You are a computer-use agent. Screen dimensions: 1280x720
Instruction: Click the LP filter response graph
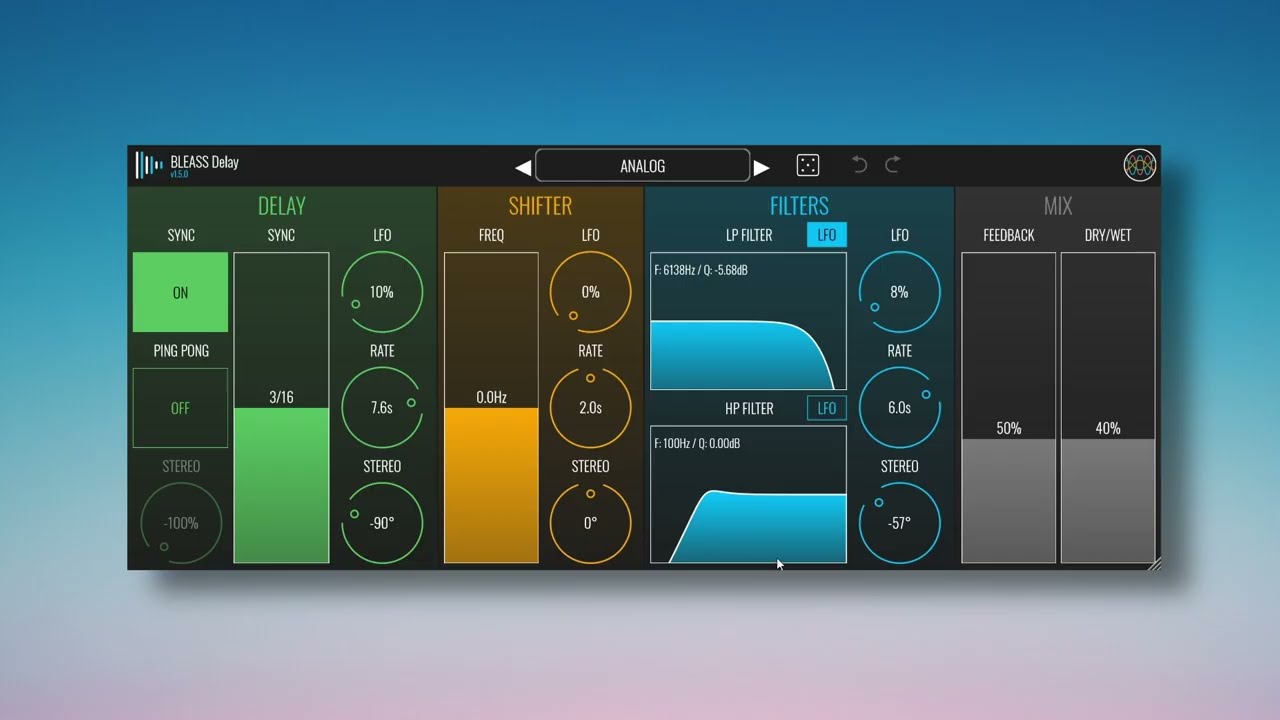pos(748,321)
